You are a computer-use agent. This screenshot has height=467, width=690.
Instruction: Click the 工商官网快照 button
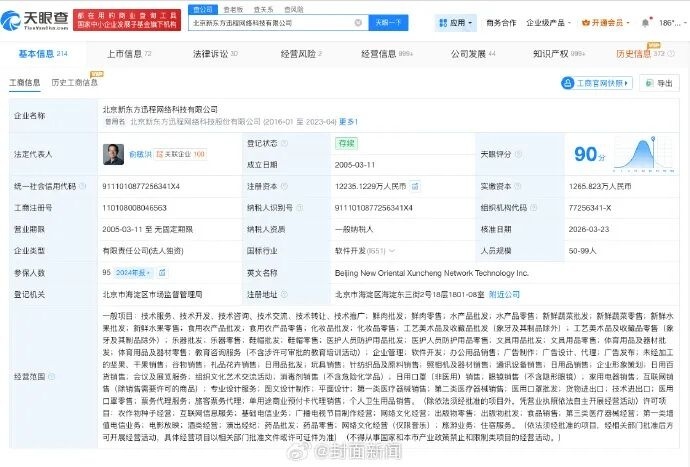tap(595, 83)
